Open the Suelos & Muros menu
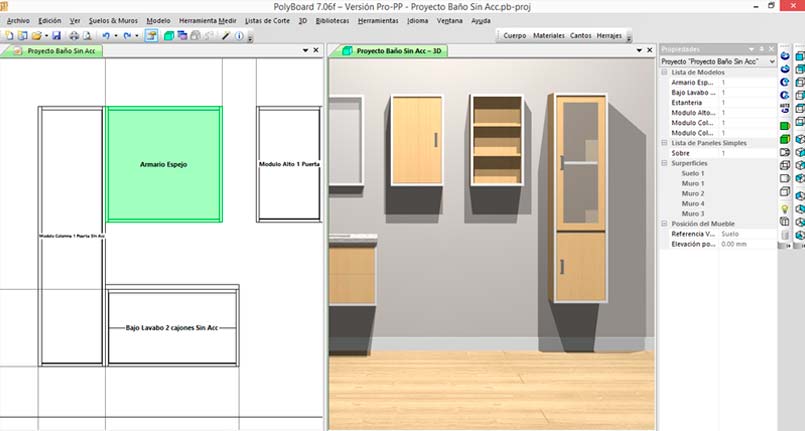805x431 pixels. pyautogui.click(x=112, y=20)
